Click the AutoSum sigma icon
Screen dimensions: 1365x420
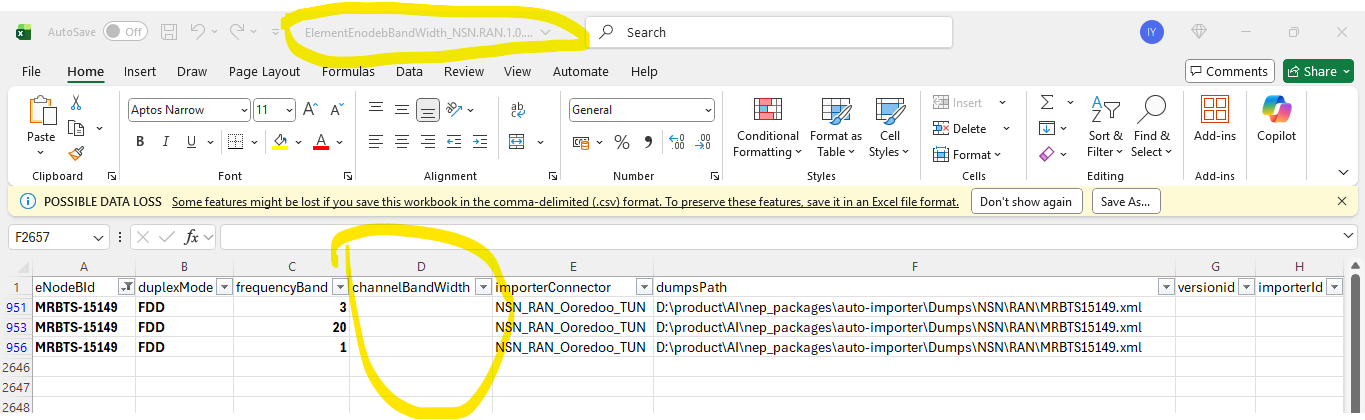(x=1046, y=103)
